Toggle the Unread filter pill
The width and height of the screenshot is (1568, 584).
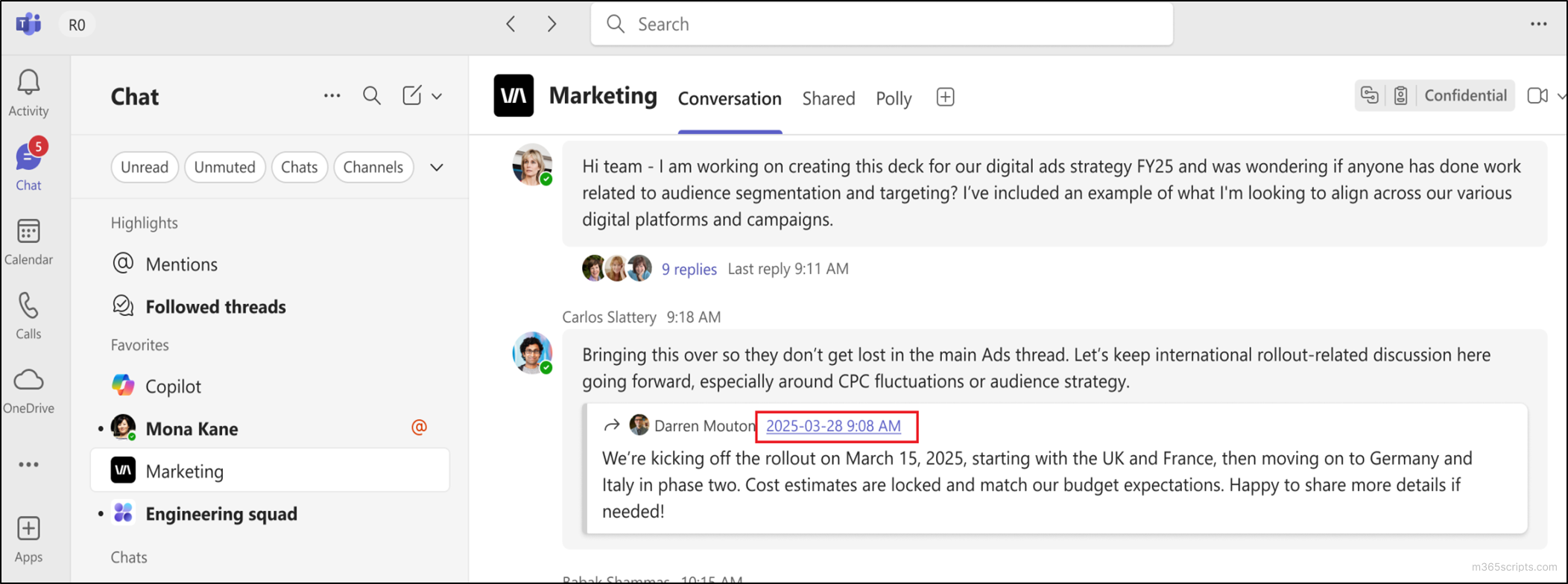pos(145,167)
